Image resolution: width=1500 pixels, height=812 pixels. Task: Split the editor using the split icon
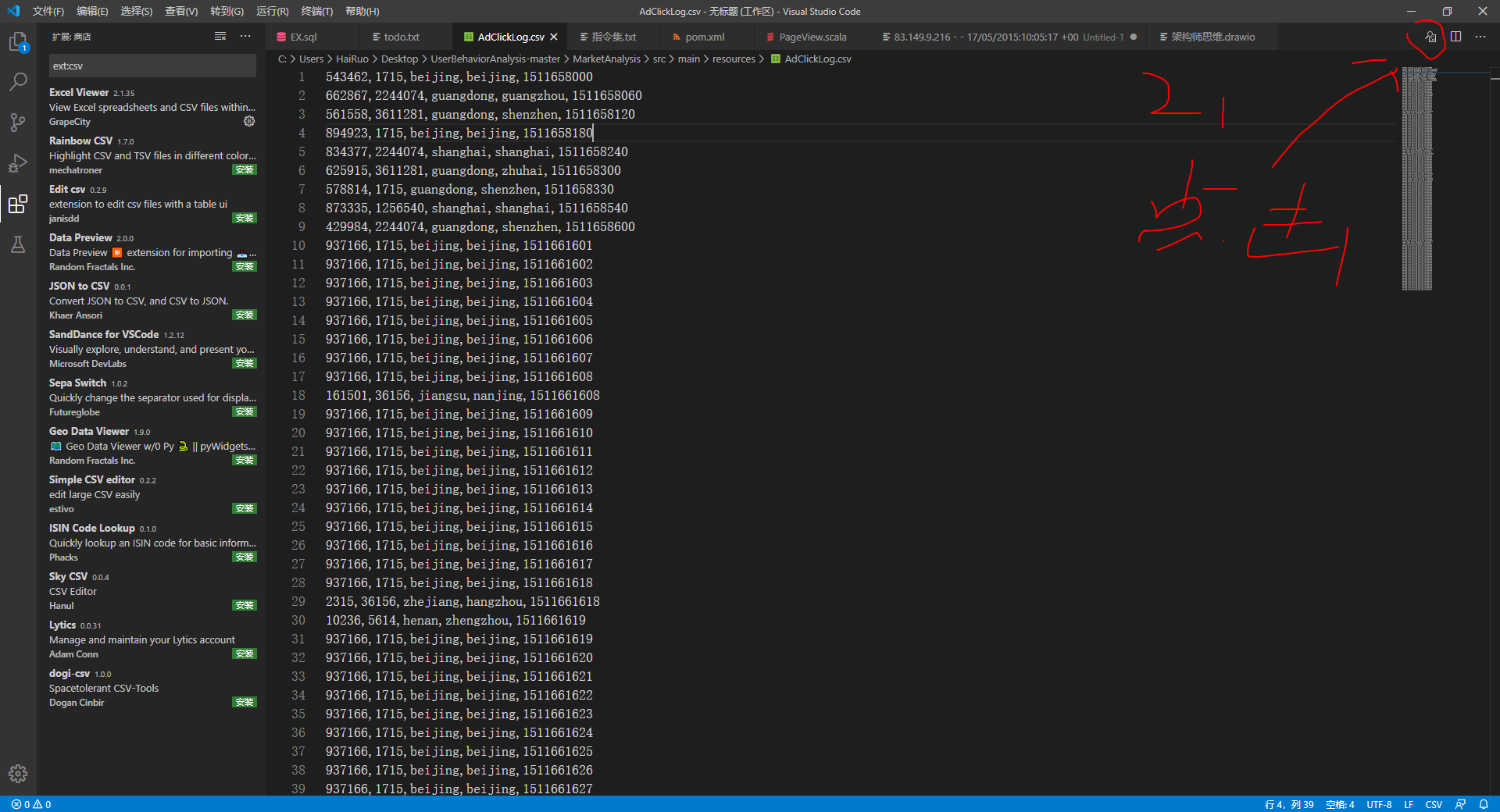click(x=1455, y=37)
